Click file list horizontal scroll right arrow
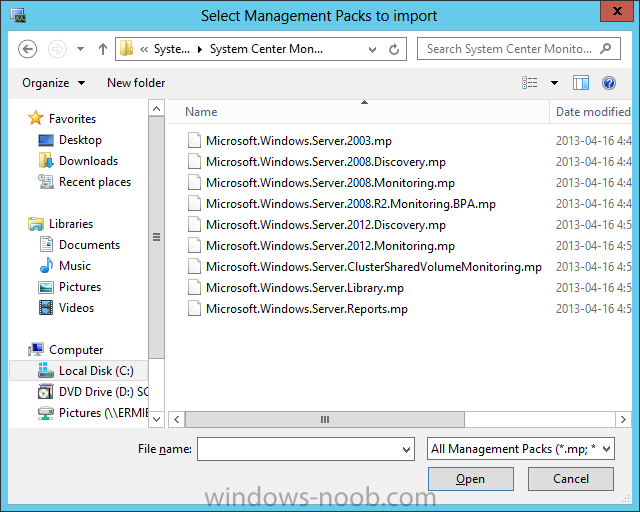 (623, 419)
